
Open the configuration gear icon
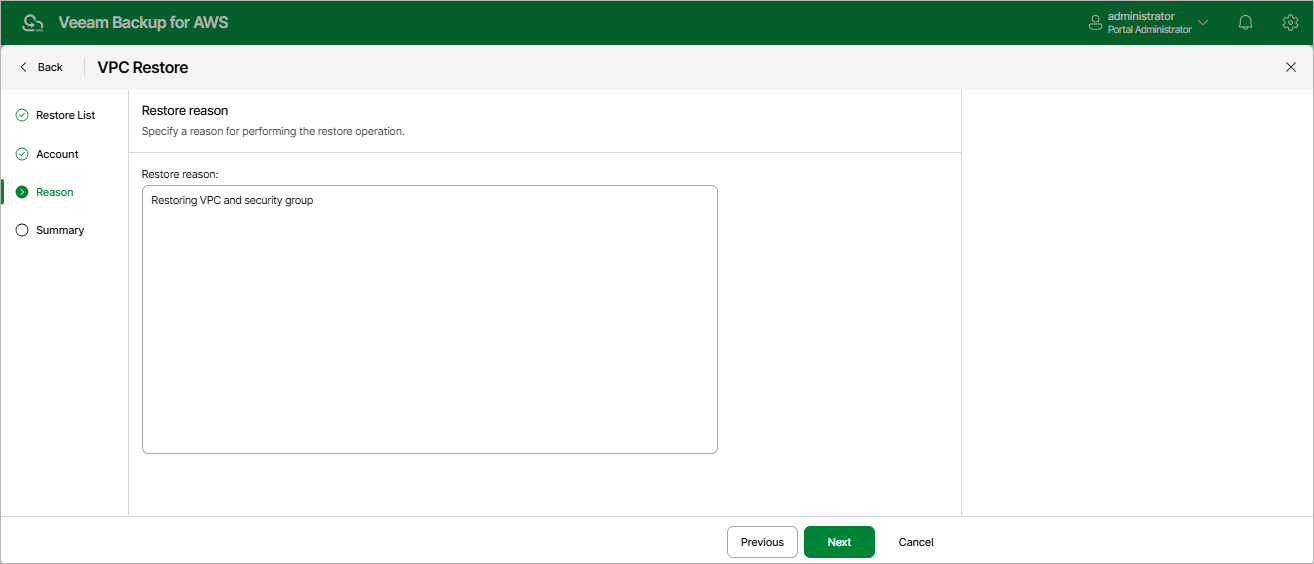tap(1290, 22)
